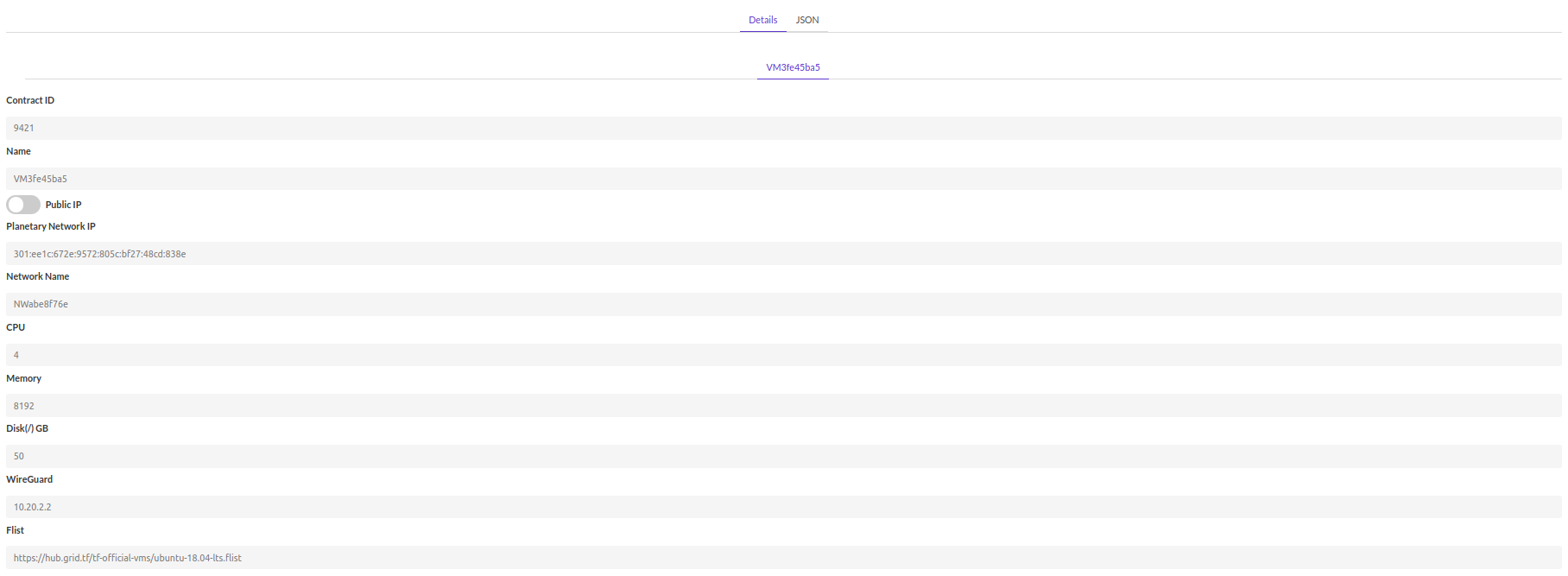Click the Contract ID field showing 9421
This screenshot has width=1568, height=576.
coord(783,128)
